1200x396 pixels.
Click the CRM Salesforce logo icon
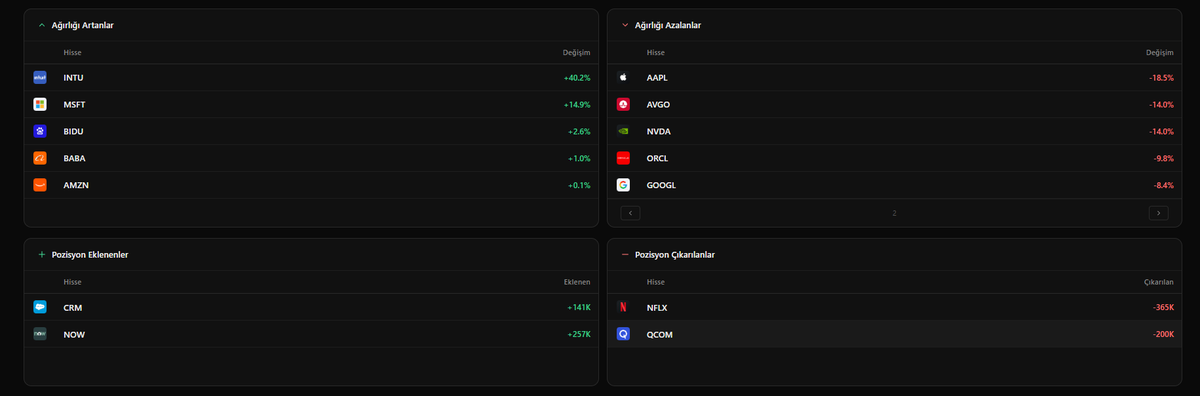[40, 307]
